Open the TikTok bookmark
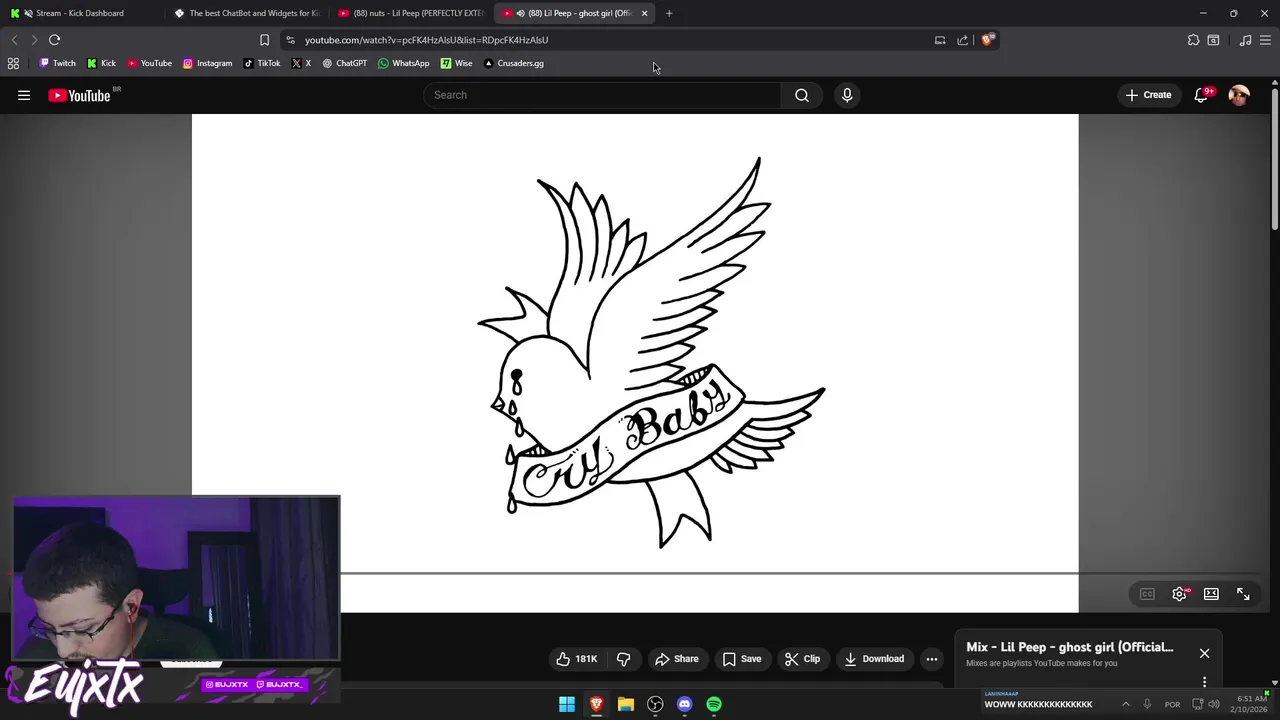The width and height of the screenshot is (1280, 720). click(x=262, y=63)
